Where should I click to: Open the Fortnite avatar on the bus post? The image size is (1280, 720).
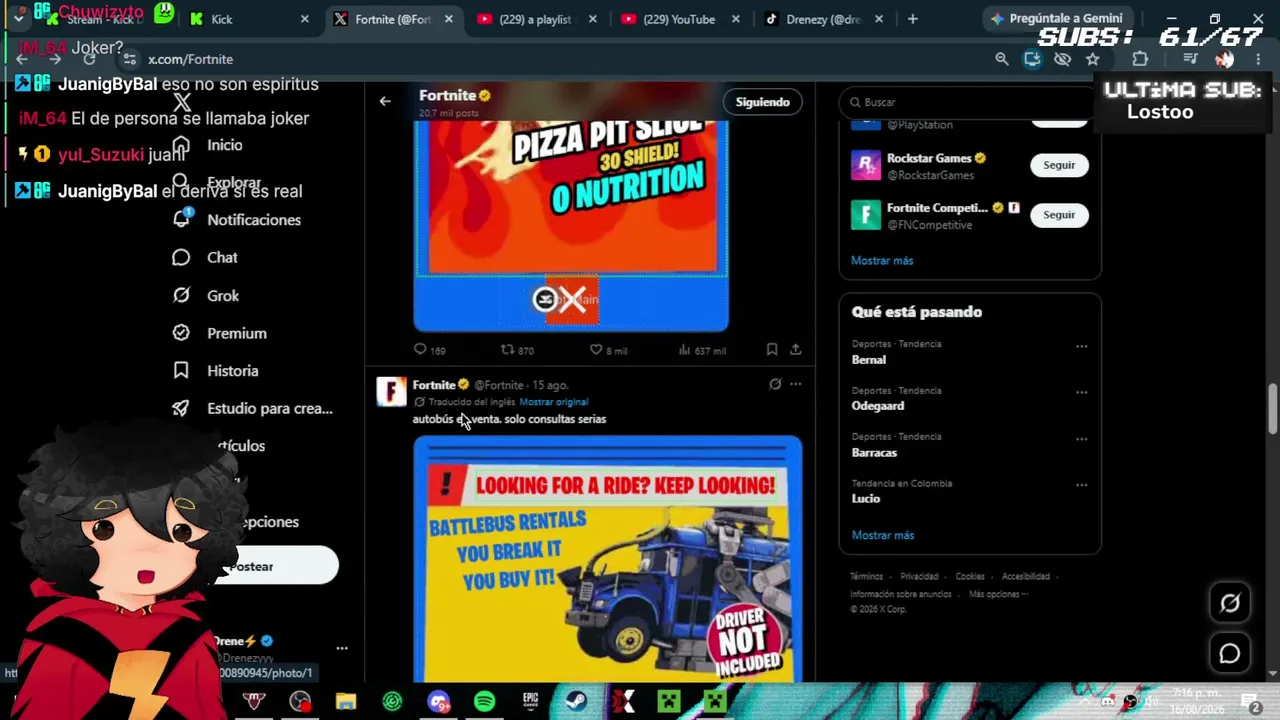[x=391, y=391]
